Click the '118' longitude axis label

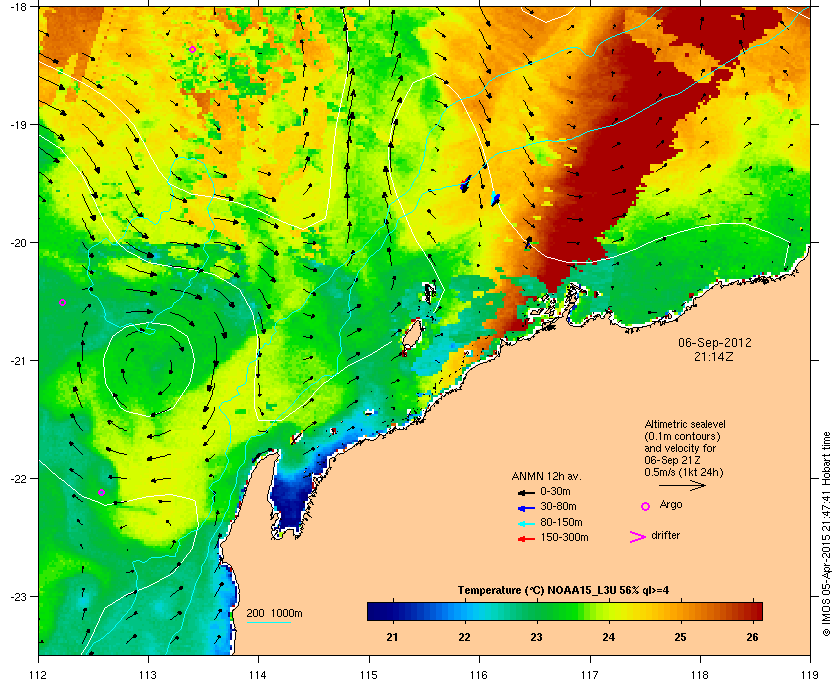700,674
